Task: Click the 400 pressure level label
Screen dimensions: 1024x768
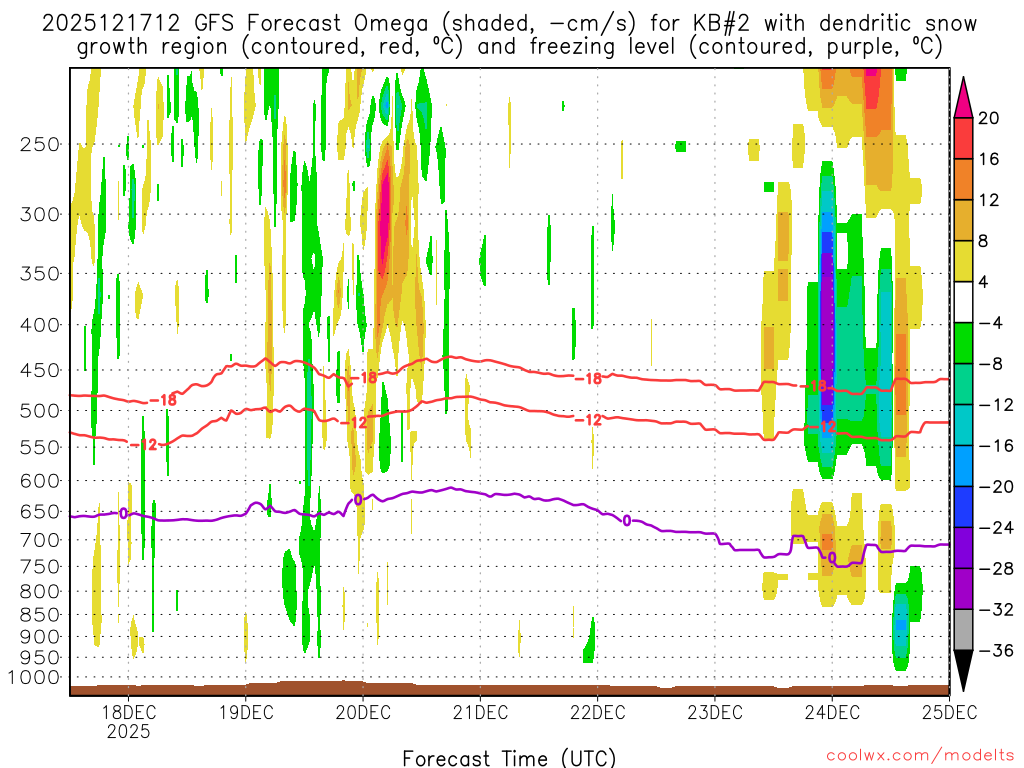Action: pos(40,325)
